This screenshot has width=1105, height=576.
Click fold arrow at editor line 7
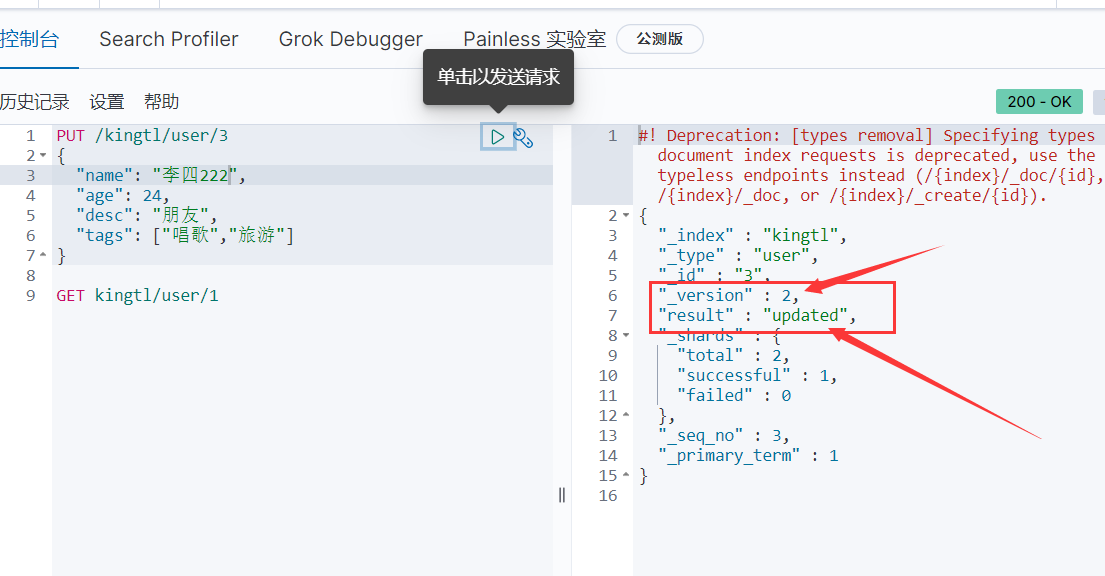click(x=44, y=256)
